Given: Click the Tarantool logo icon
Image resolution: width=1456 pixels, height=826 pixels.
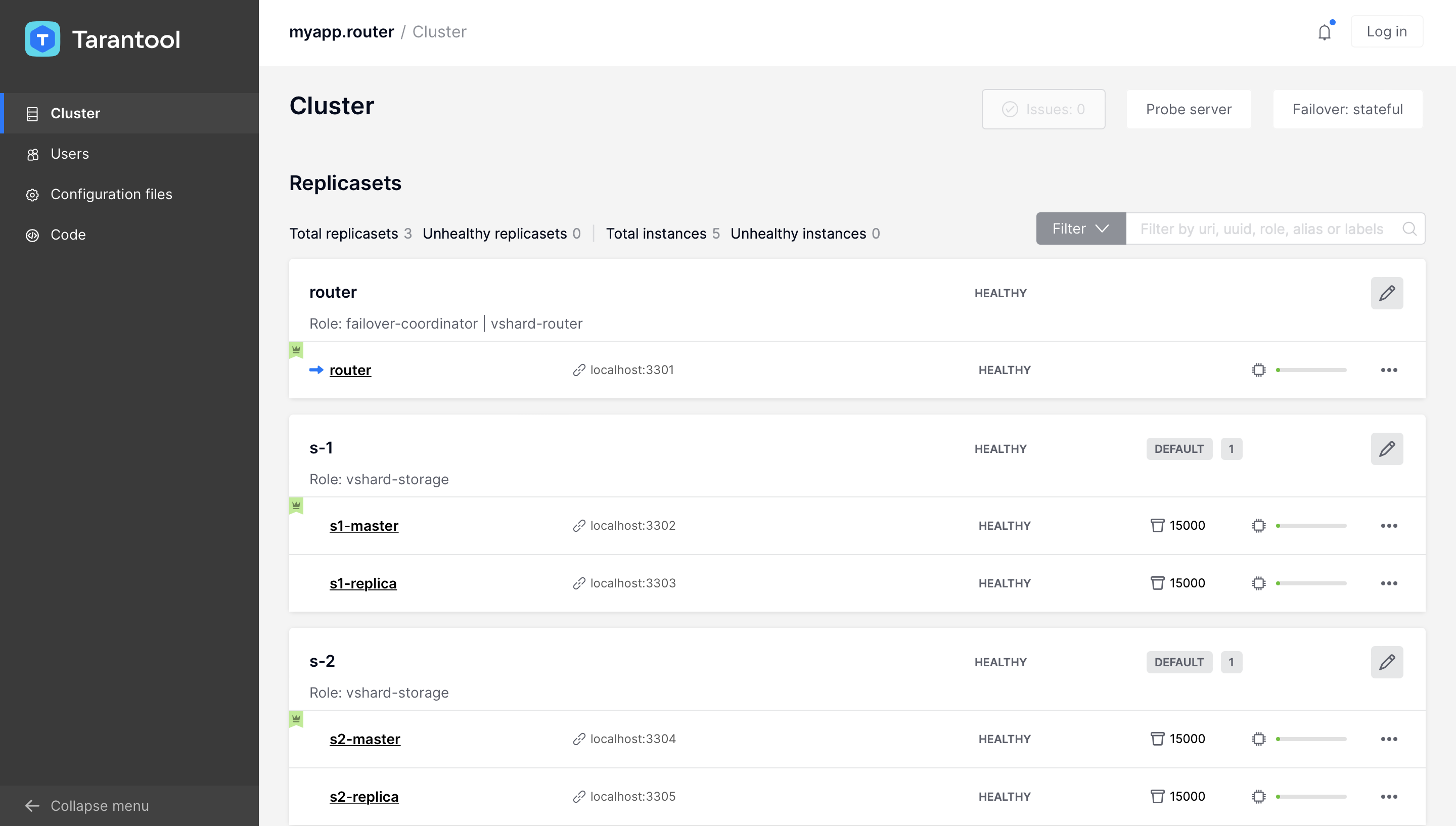Looking at the screenshot, I should (42, 39).
